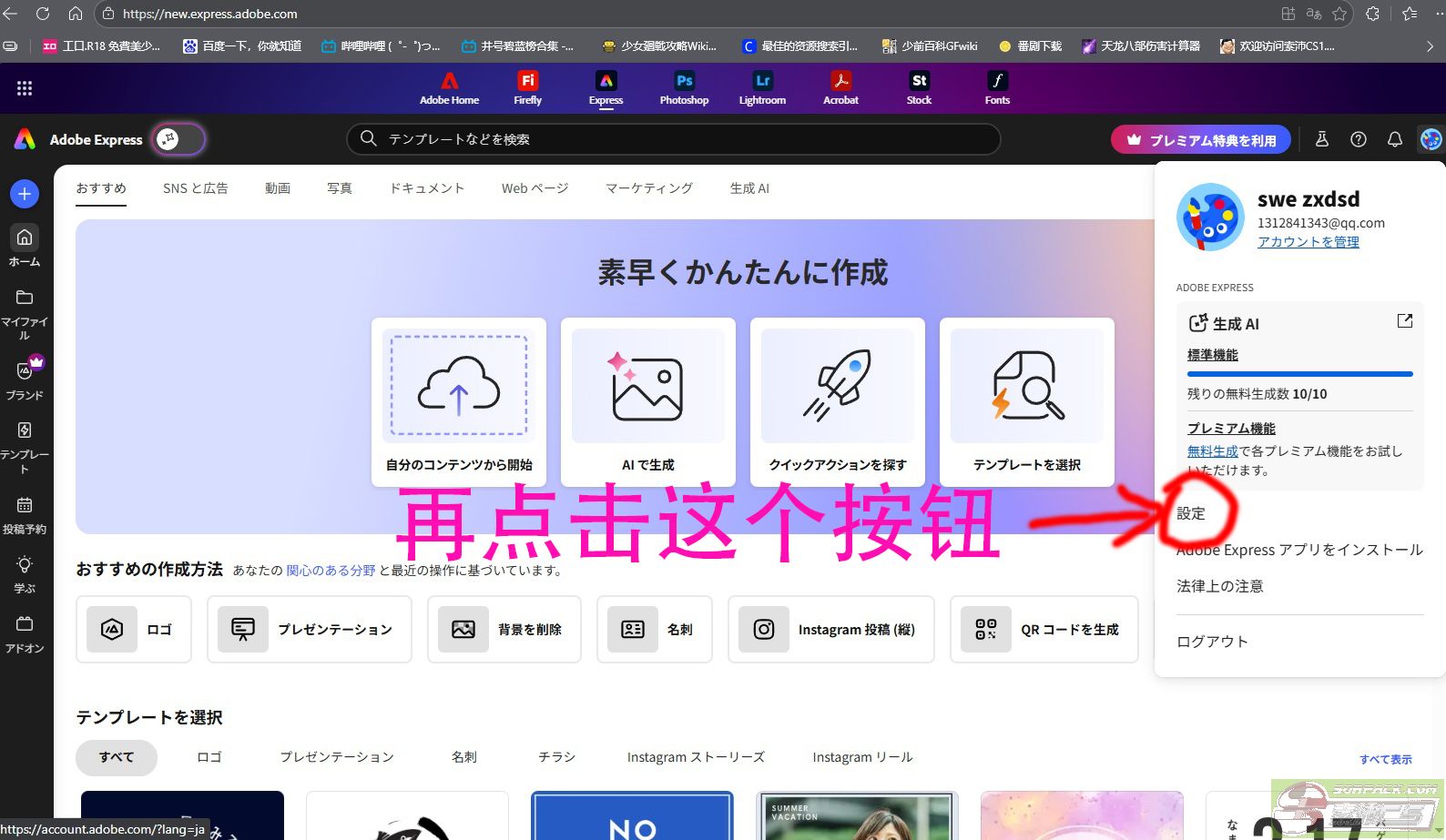1446x840 pixels.
Task: Open the アカウントを管理 link
Action: pos(1308,242)
